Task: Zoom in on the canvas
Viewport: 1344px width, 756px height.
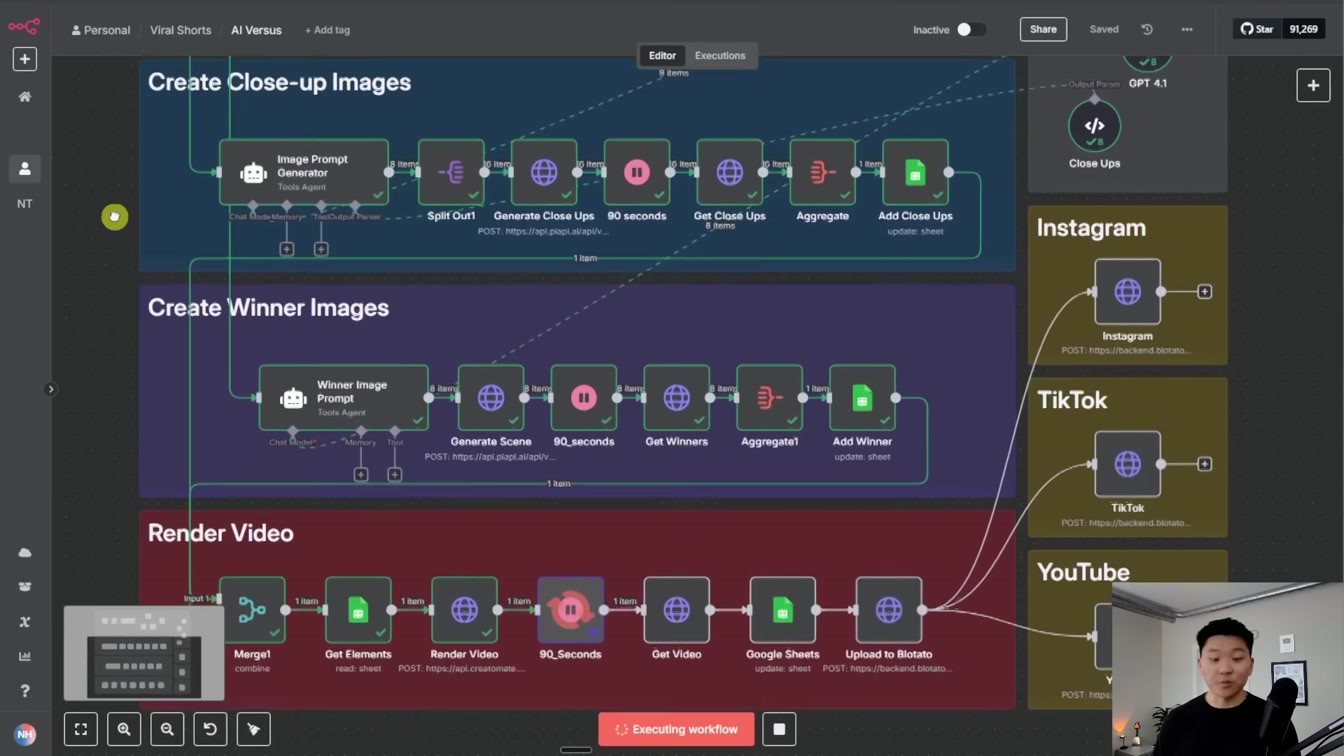Action: tap(124, 729)
